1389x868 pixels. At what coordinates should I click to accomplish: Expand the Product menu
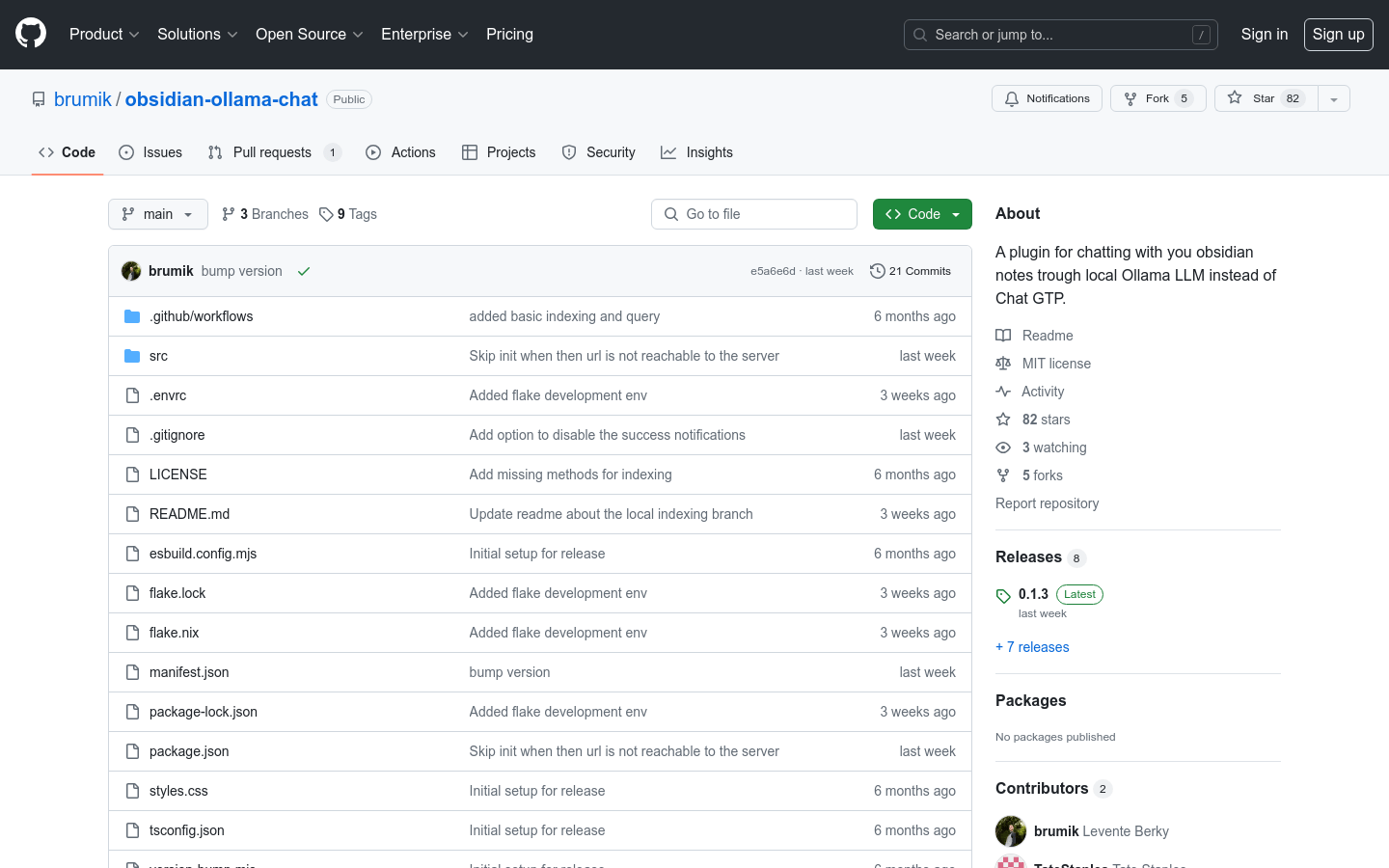(104, 34)
